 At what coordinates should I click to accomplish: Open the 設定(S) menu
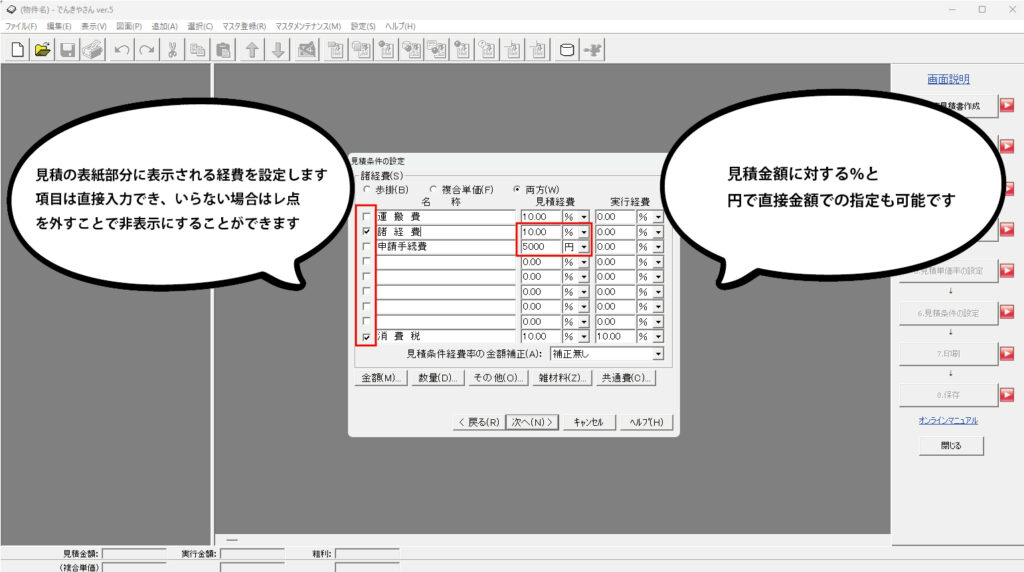(363, 26)
